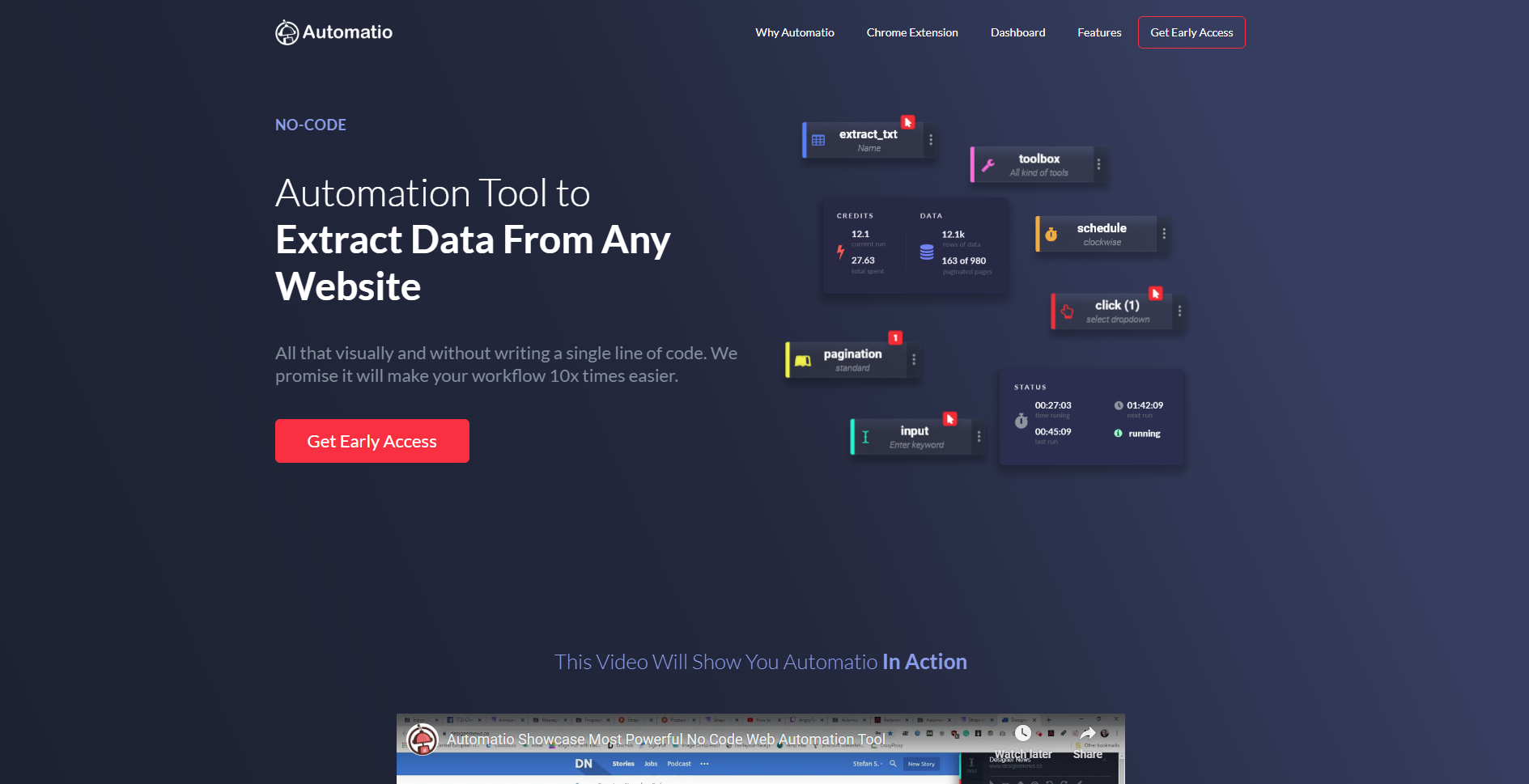This screenshot has height=784, width=1529.
Task: Click the status stopwatch icon
Action: [1021, 421]
